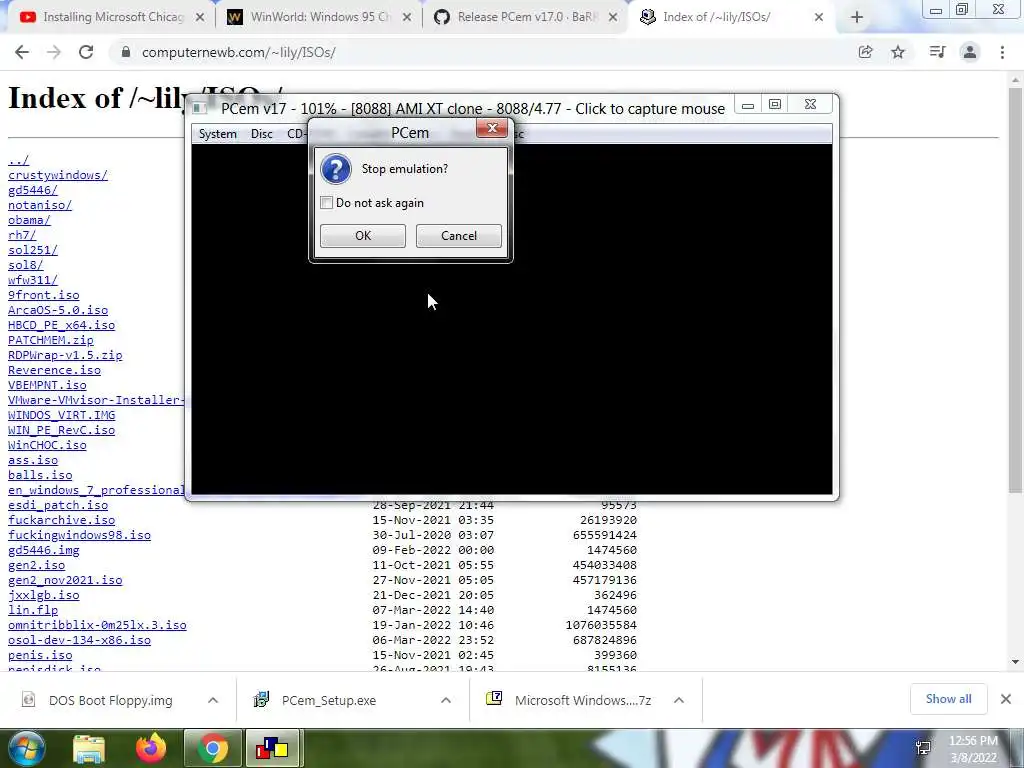Open the PCem_Setup.exe downloaded file
This screenshot has height=768, width=1024.
(x=328, y=700)
